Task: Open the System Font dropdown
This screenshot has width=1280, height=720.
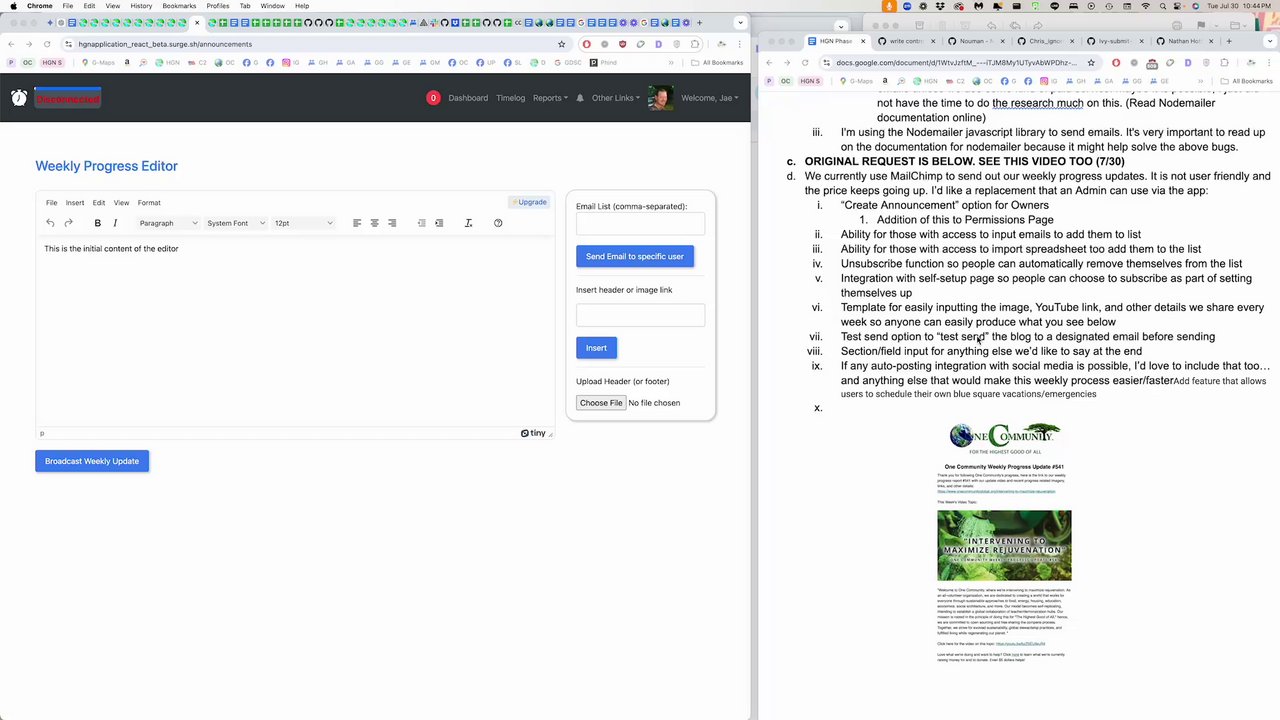Action: 236,223
